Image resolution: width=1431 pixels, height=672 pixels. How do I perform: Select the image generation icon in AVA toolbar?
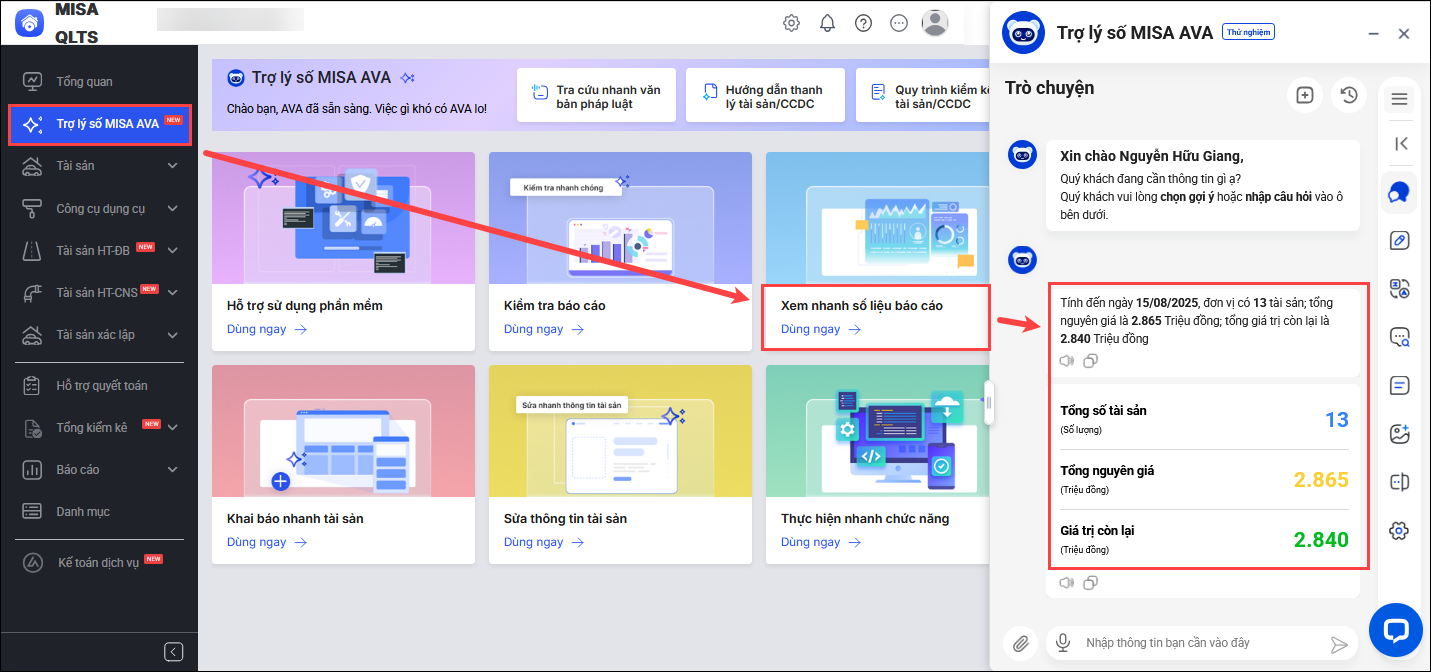pyautogui.click(x=1400, y=434)
